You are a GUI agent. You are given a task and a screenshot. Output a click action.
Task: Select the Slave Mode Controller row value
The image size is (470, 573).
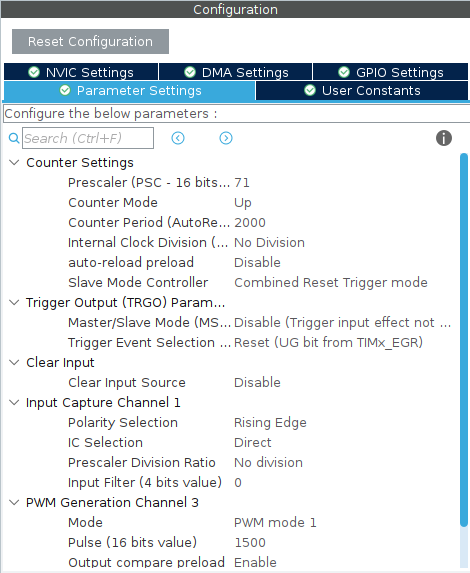click(331, 282)
